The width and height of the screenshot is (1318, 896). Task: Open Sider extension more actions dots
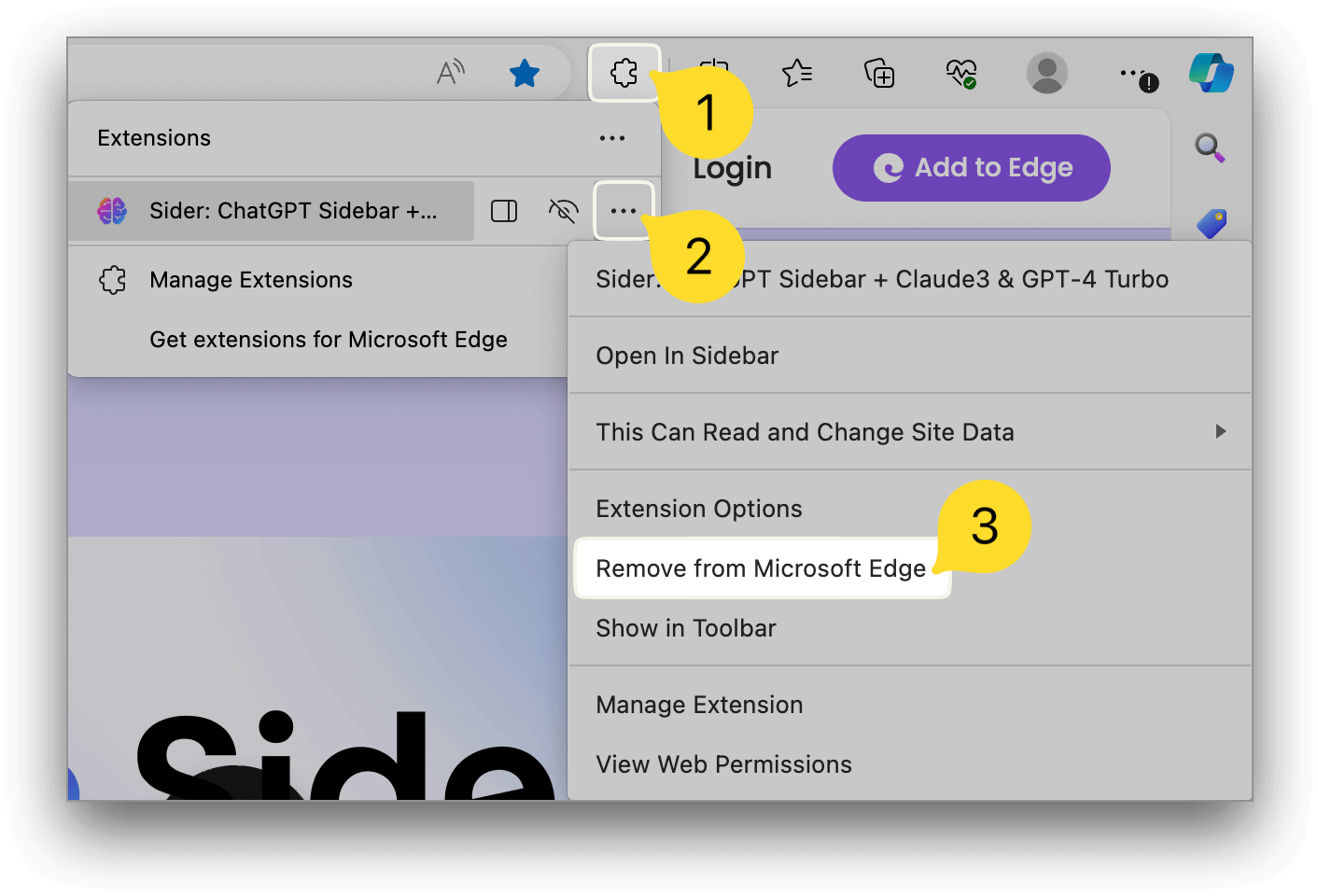click(624, 211)
